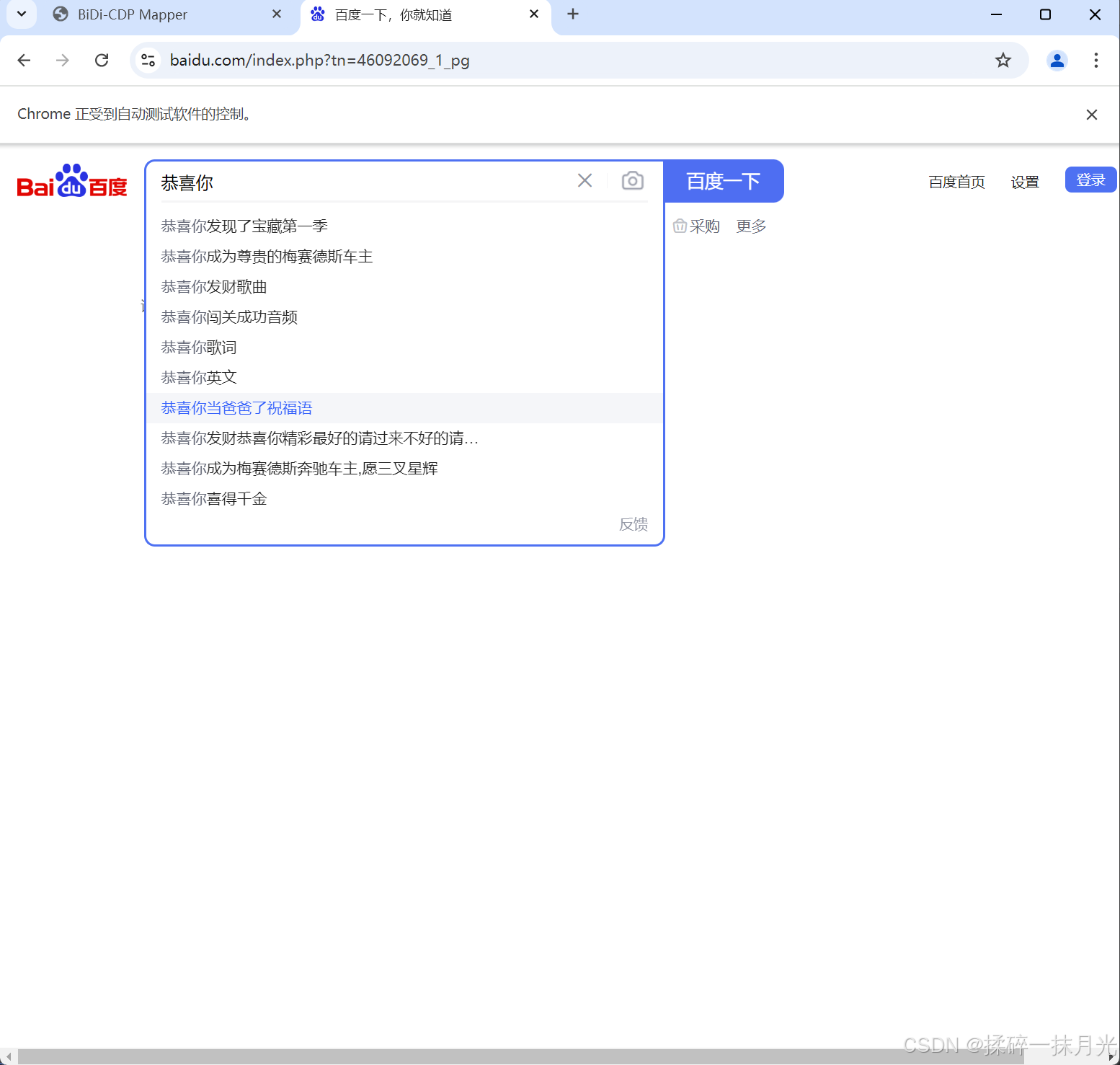Open the Chrome profile icon
Screen dimensions: 1120x1065
tap(1057, 60)
